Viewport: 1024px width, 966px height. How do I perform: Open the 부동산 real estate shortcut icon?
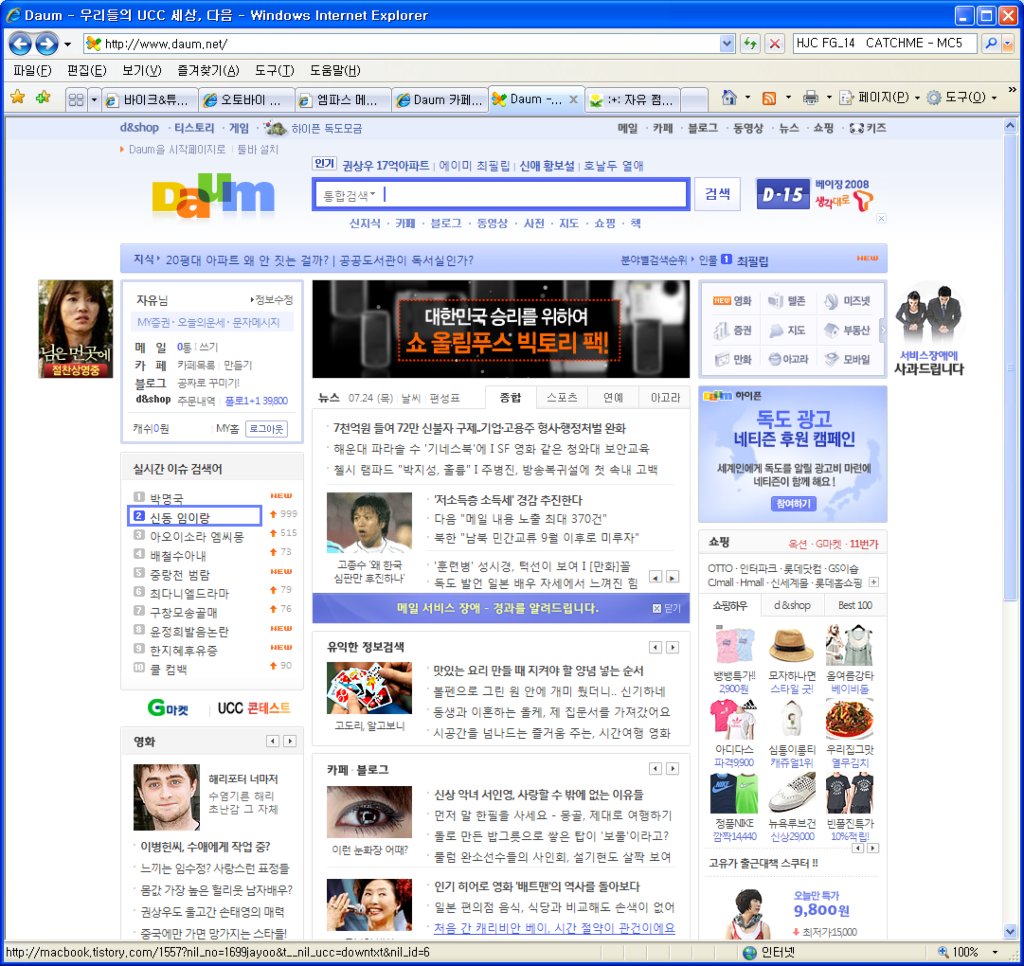(x=847, y=330)
